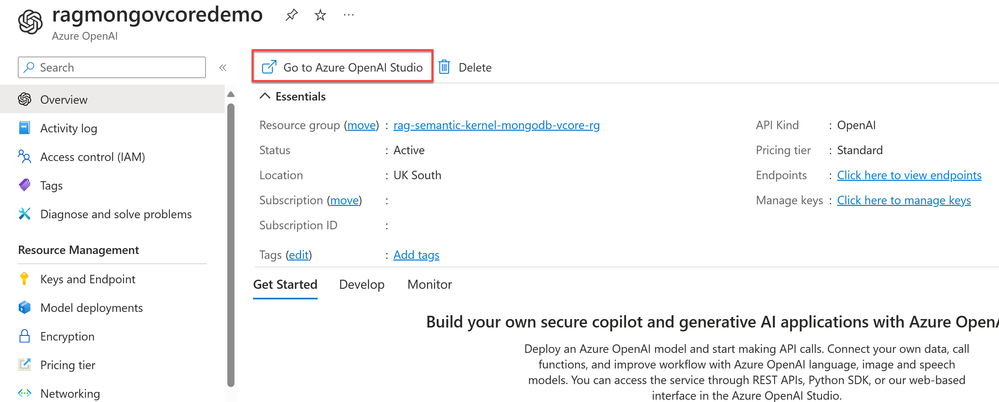Image resolution: width=999 pixels, height=402 pixels.
Task: Click the Pricing tier icon
Action: pyautogui.click(x=25, y=365)
